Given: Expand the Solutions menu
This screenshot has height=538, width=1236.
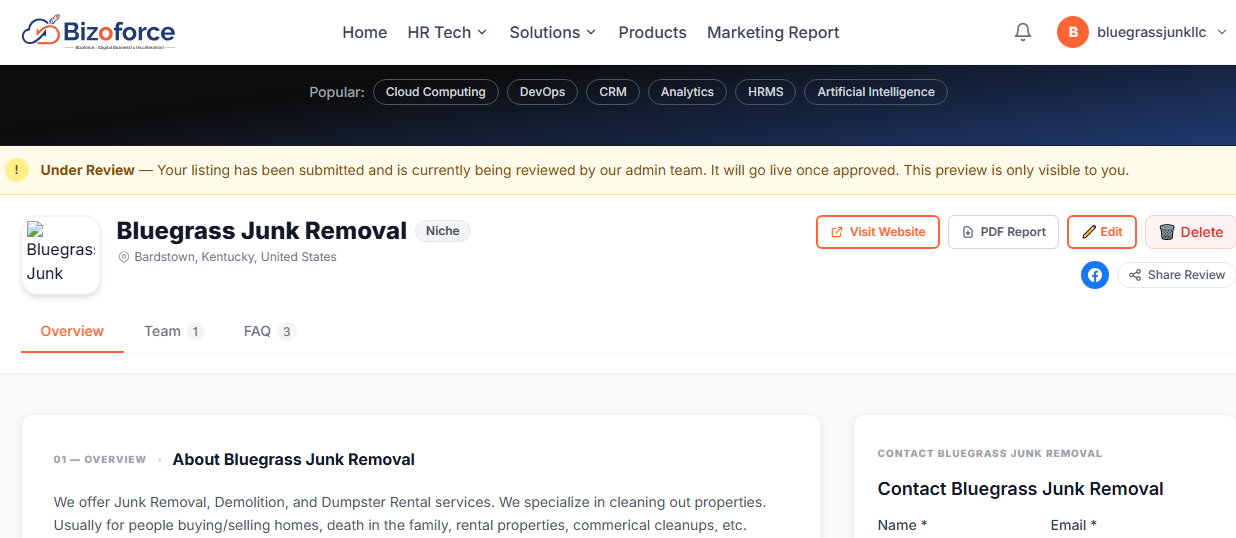Looking at the screenshot, I should tap(553, 32).
